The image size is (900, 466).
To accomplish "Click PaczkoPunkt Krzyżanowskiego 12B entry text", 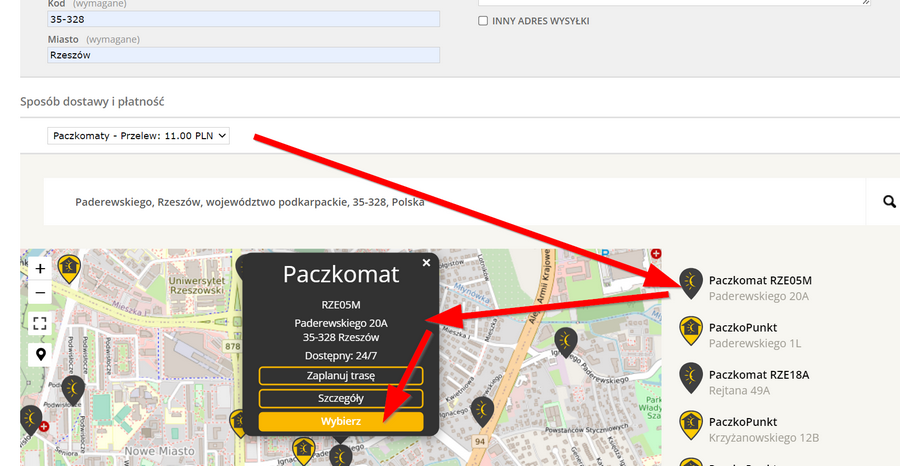I will (x=763, y=429).
